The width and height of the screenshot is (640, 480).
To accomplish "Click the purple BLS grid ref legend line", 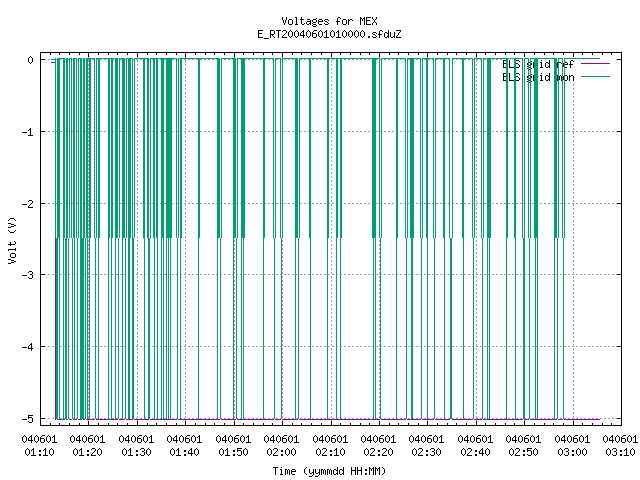I will click(x=596, y=64).
